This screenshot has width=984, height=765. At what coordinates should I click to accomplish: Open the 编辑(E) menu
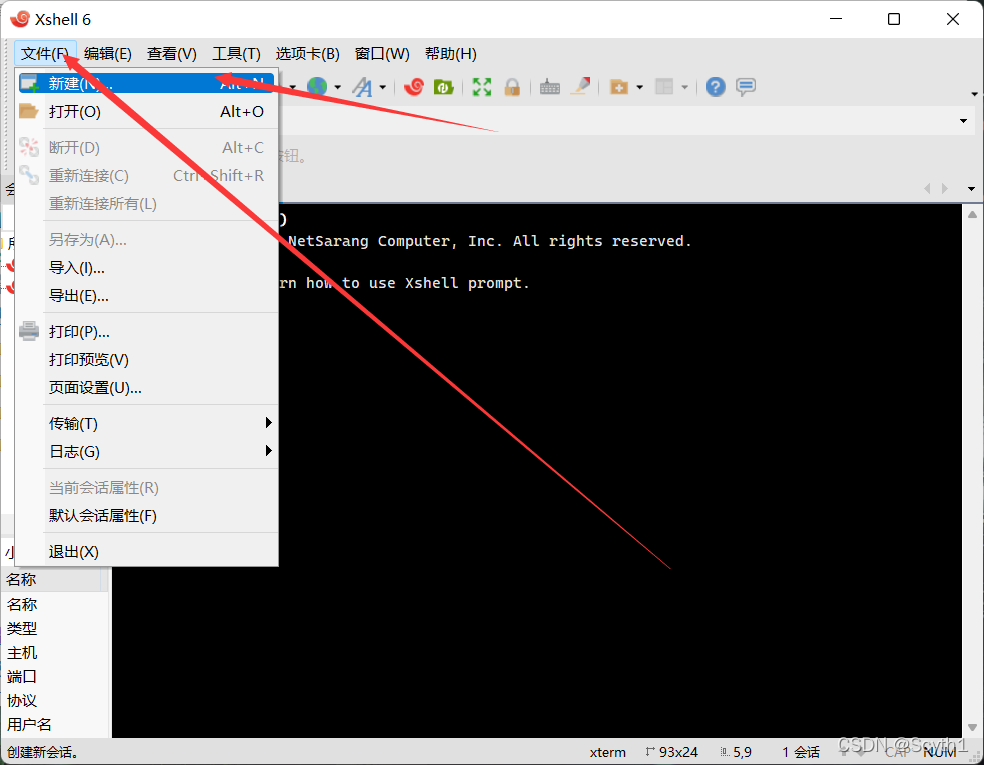coord(108,54)
